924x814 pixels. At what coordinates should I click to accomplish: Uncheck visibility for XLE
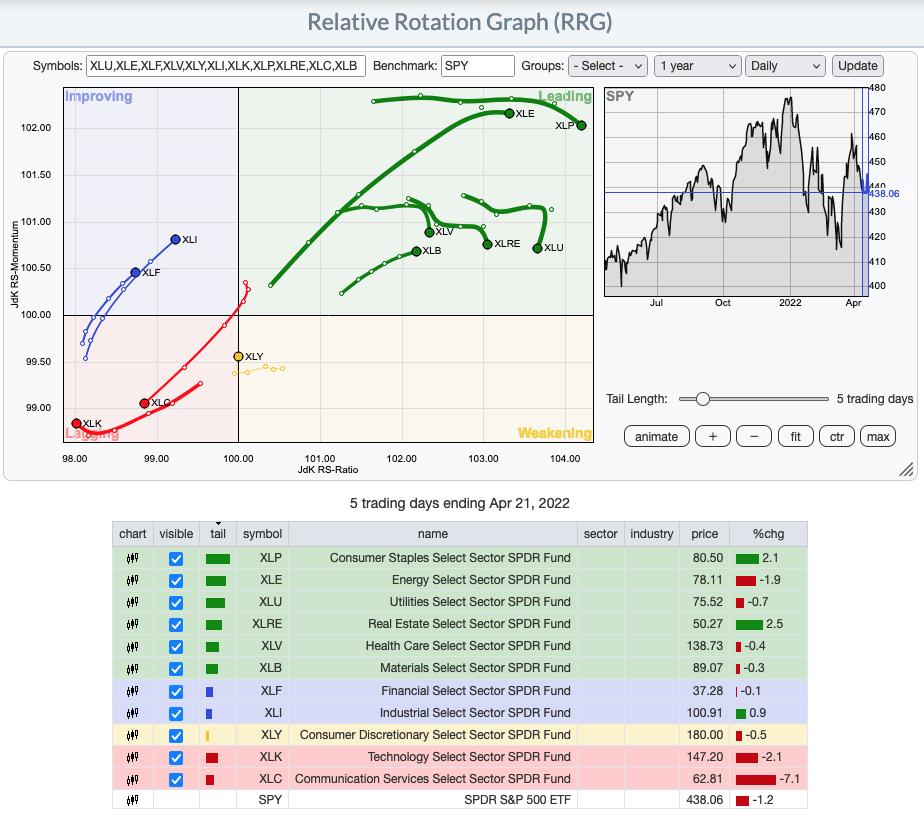176,581
